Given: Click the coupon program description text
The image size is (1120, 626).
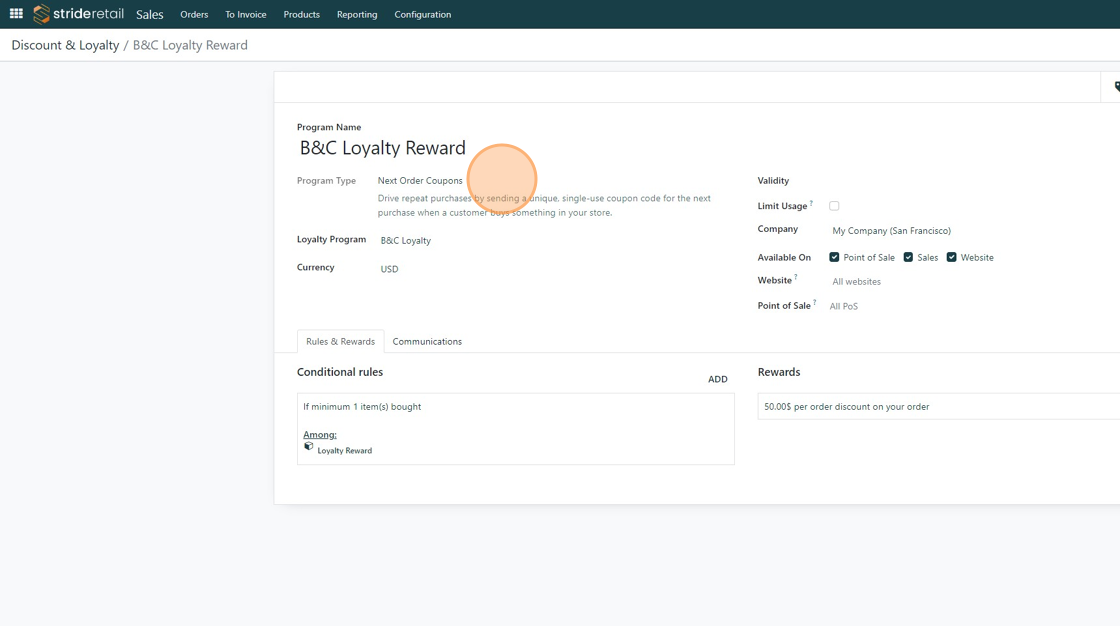Looking at the screenshot, I should click(x=544, y=206).
